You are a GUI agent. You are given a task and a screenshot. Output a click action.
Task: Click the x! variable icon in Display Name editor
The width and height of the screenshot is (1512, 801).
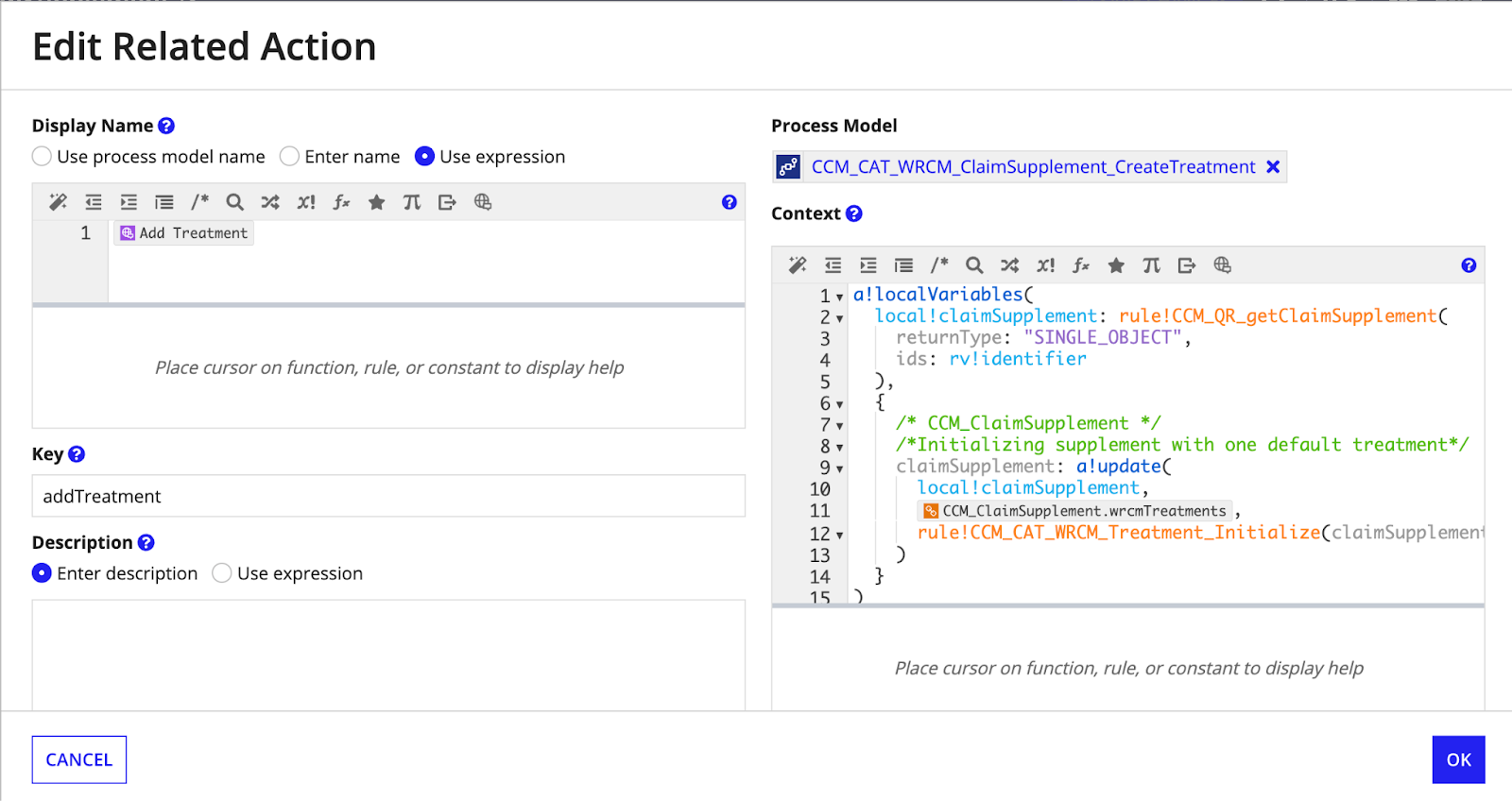point(306,202)
